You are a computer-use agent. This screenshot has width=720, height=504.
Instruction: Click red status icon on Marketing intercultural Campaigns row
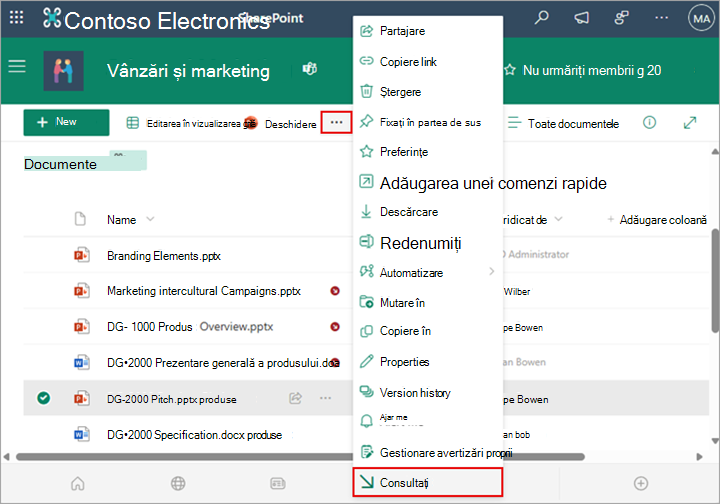[x=335, y=291]
